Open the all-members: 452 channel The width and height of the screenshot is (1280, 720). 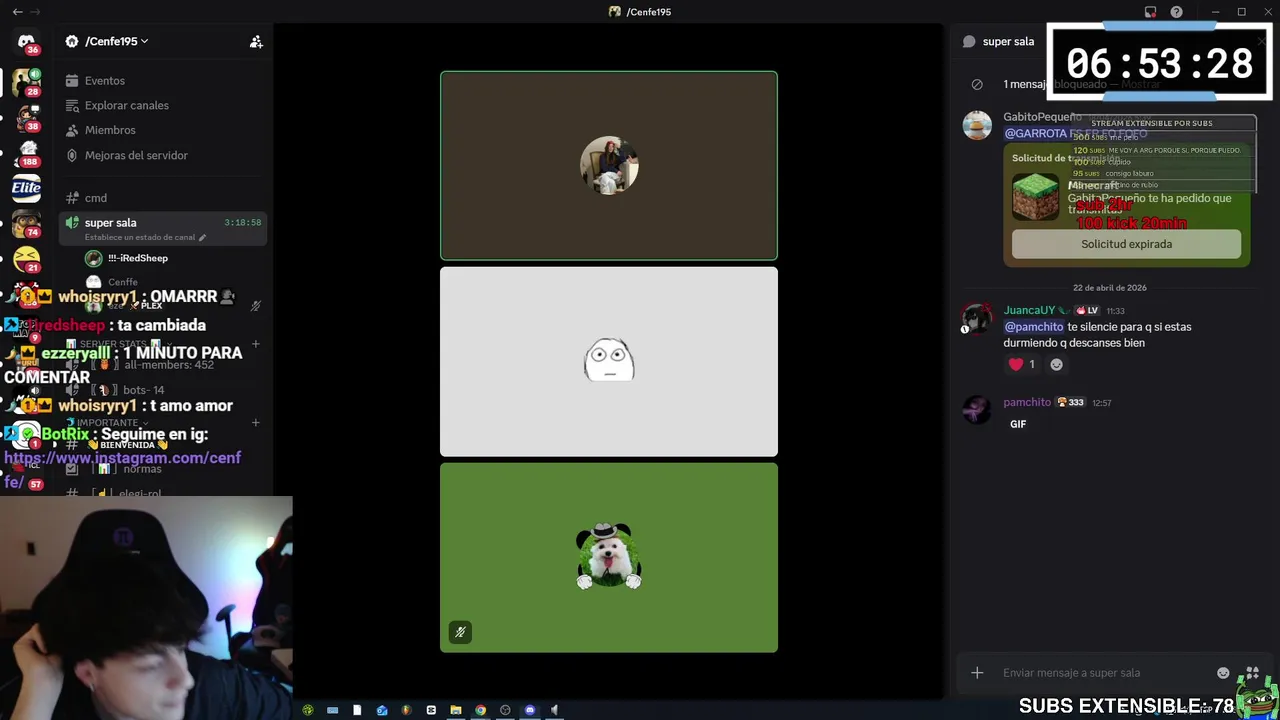pos(168,365)
